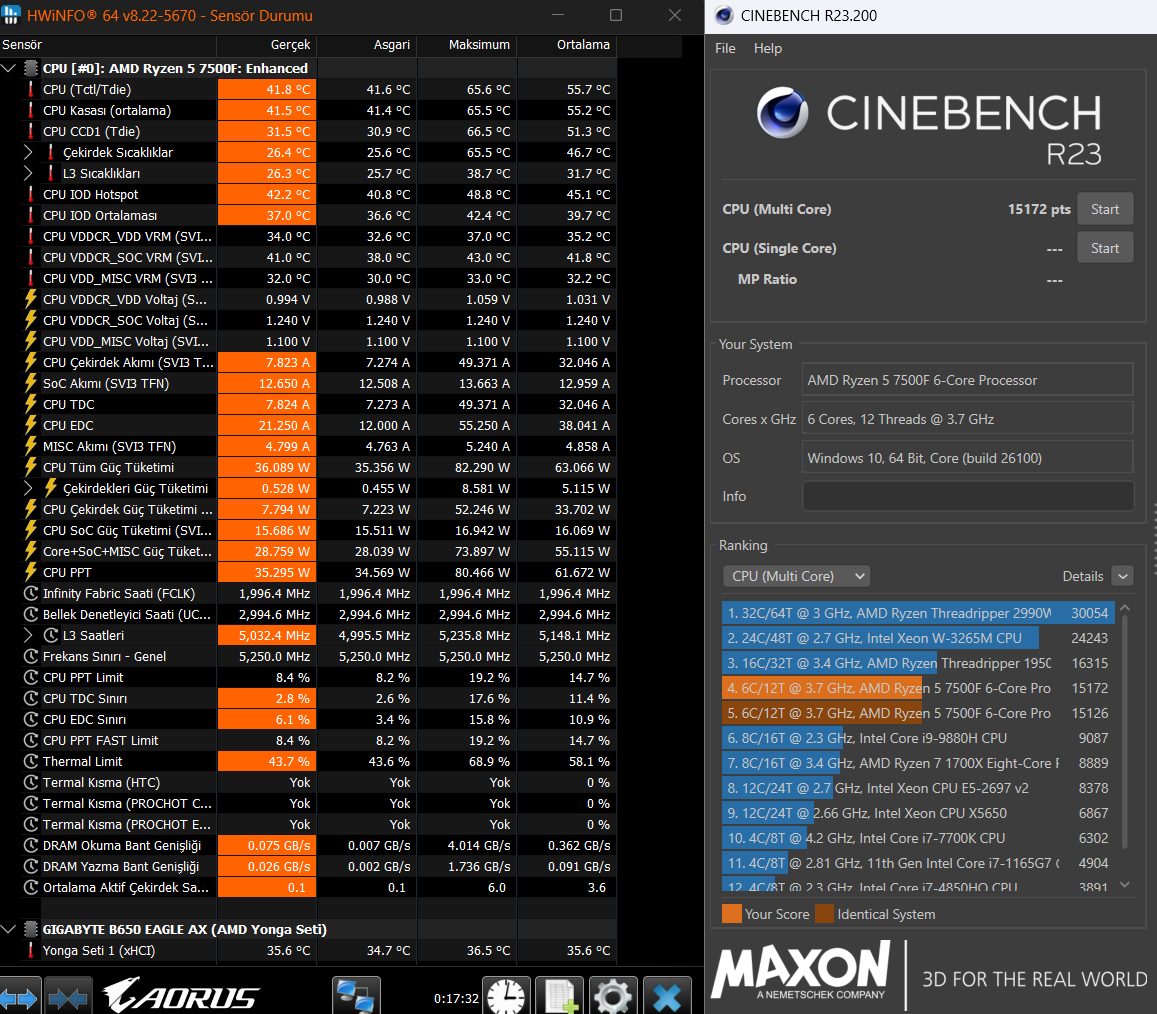The image size is (1157, 1014).
Task: Click the Cinebench ranking list scrollbar
Action: [1125, 730]
